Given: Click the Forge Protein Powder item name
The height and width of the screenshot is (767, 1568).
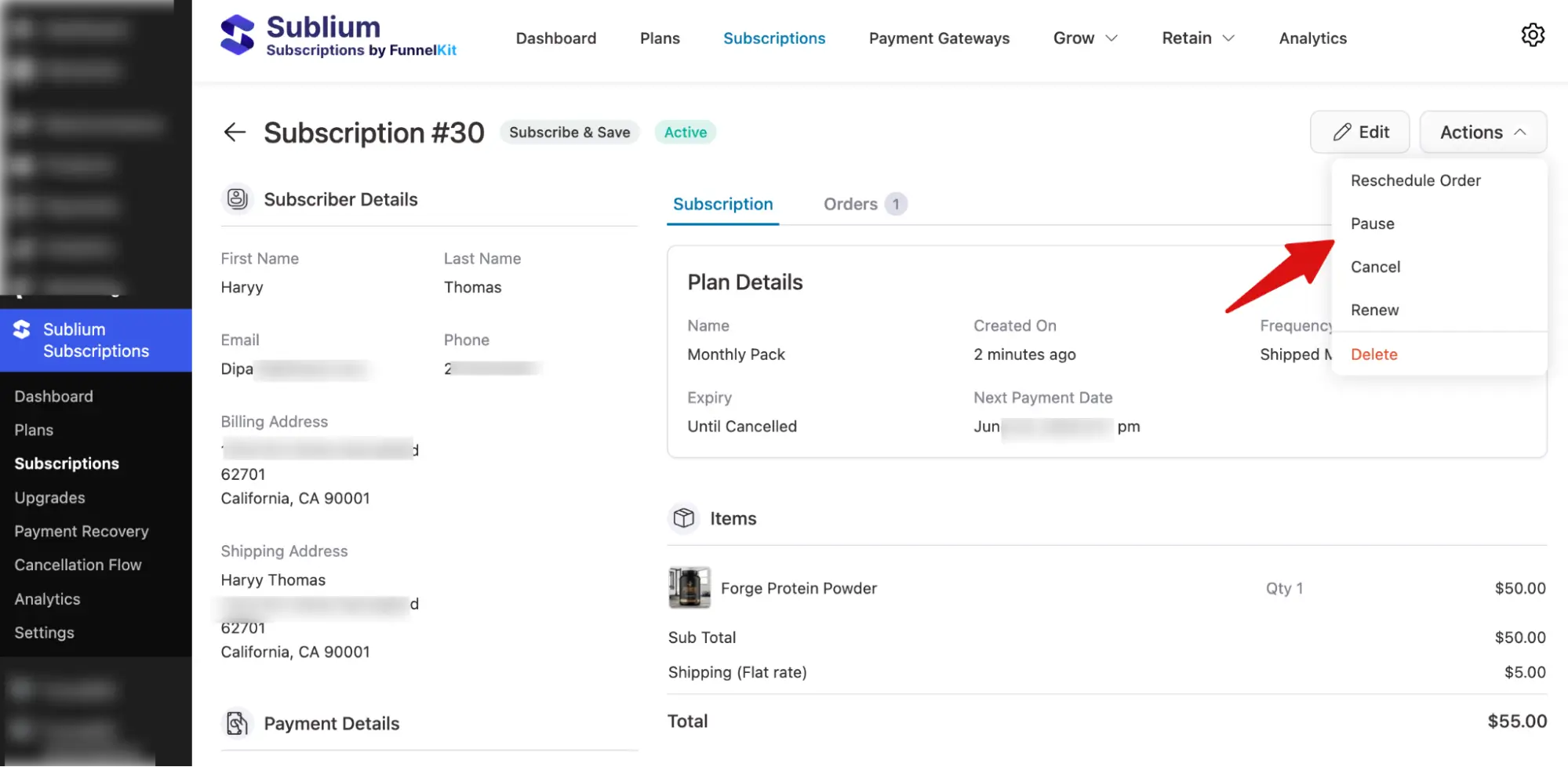Looking at the screenshot, I should [x=799, y=588].
